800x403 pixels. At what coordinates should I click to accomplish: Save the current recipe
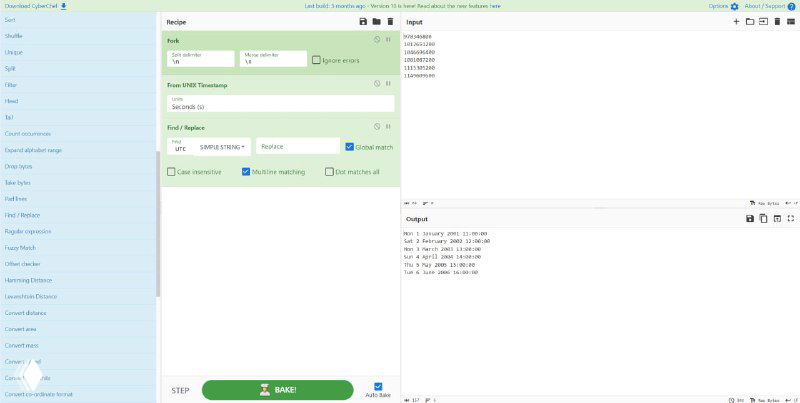coord(363,21)
